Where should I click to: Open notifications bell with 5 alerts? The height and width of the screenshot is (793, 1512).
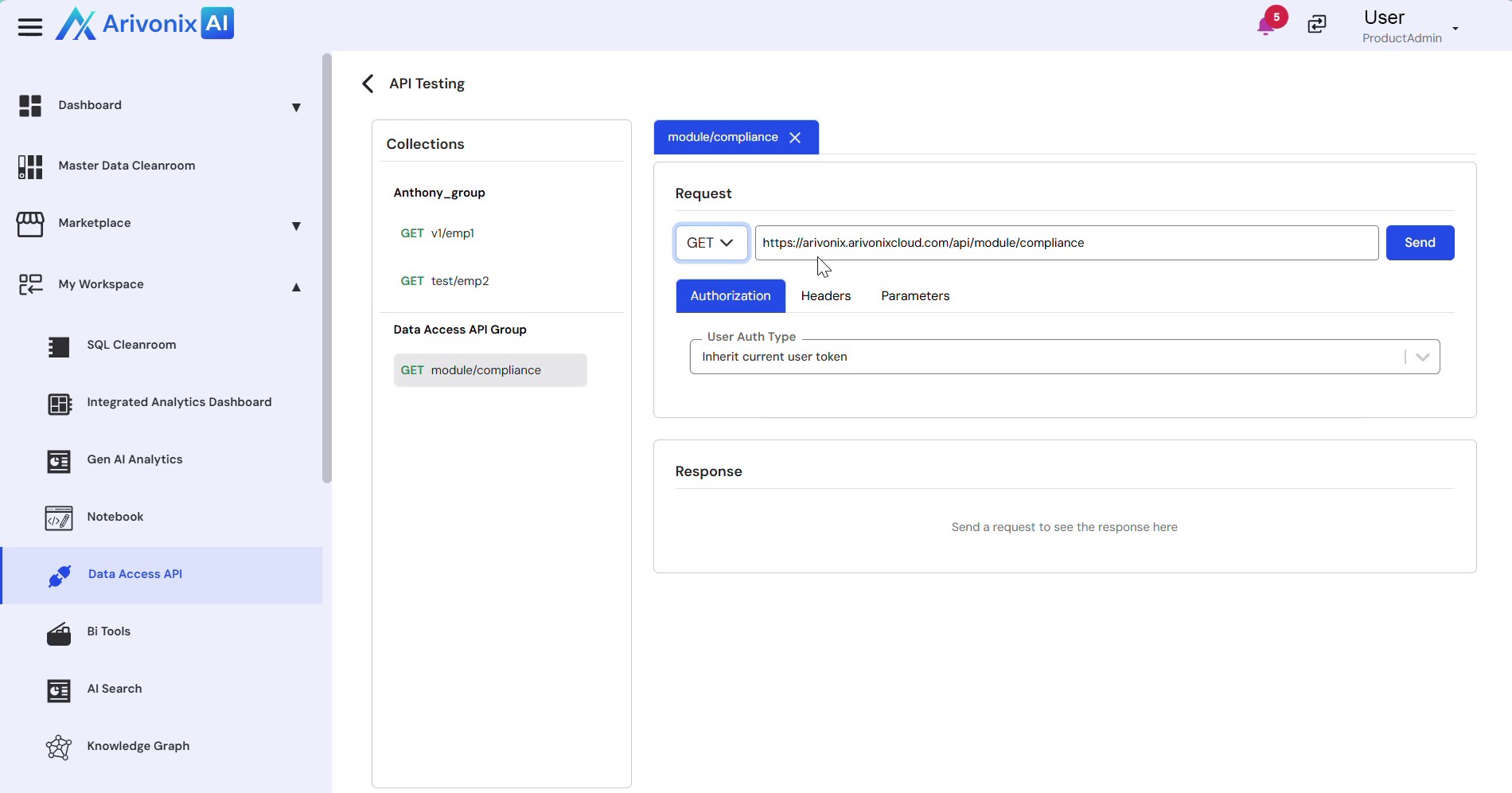(1266, 25)
